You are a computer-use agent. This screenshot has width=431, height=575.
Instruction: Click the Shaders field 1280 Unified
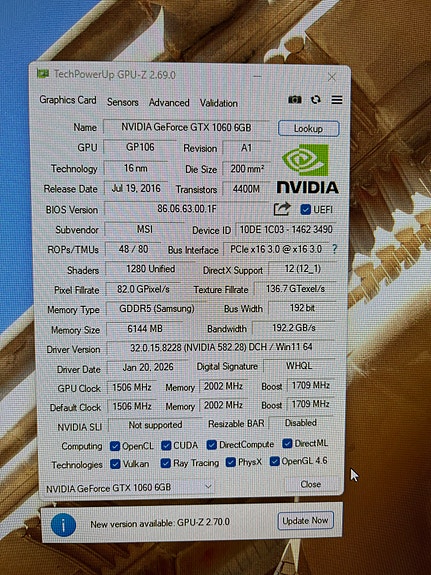click(150, 269)
